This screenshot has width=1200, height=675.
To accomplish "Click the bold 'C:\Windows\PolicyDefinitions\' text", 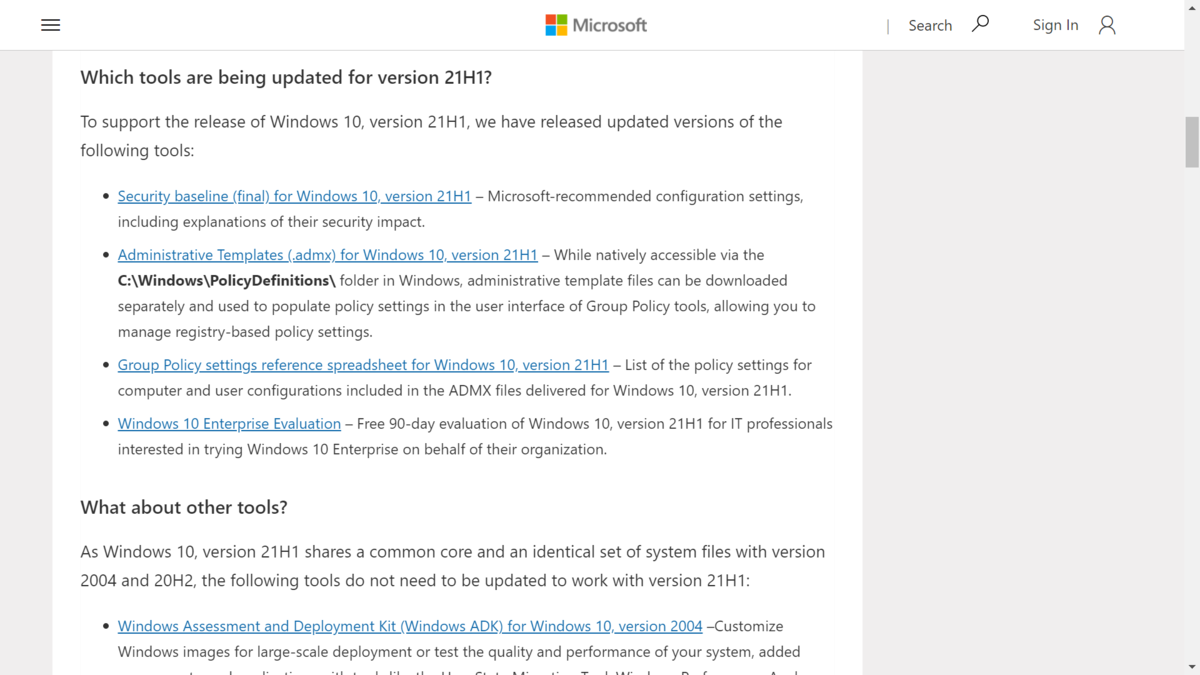I will coord(227,281).
